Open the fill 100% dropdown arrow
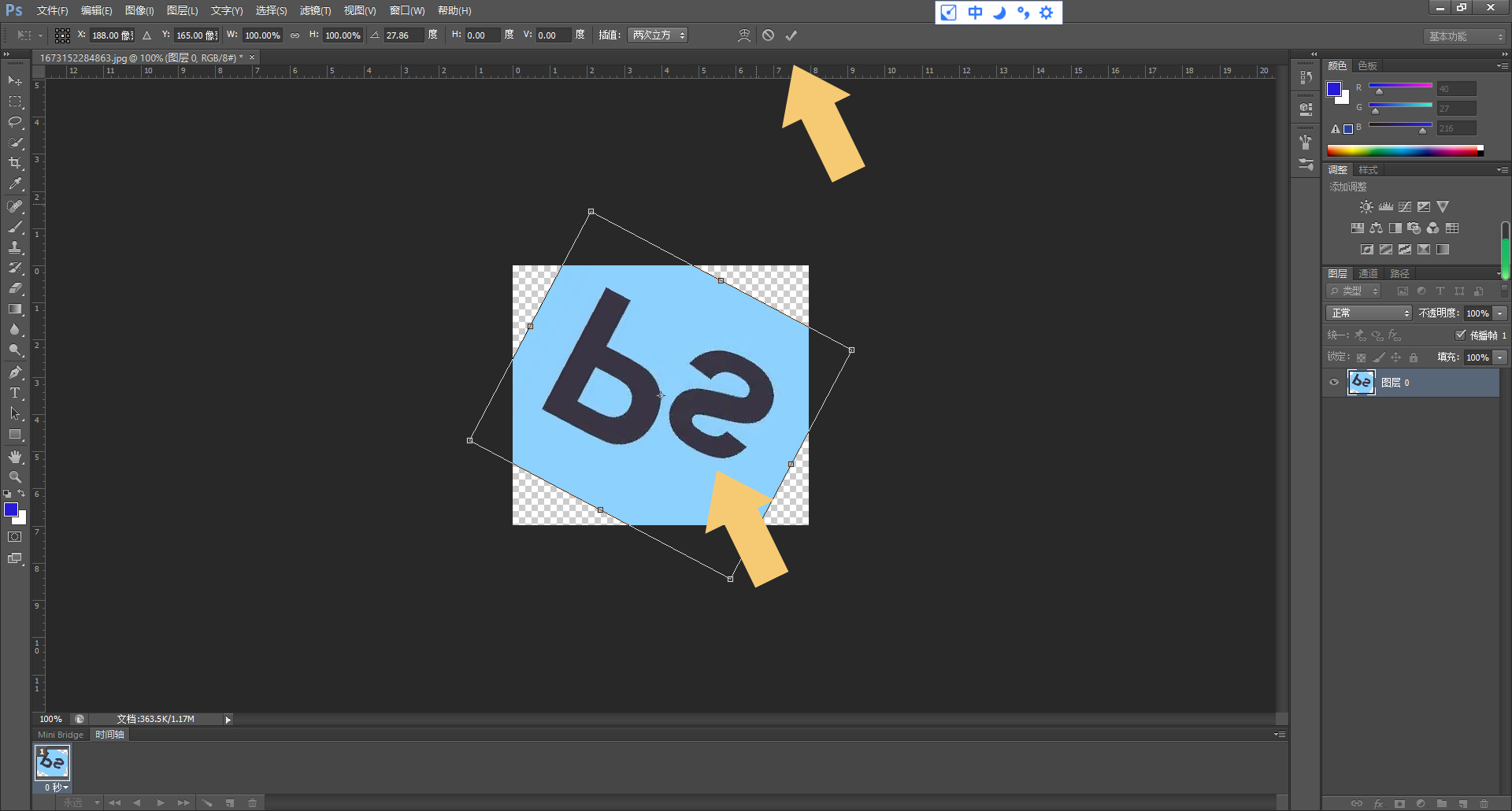The image size is (1512, 811). 1500,357
